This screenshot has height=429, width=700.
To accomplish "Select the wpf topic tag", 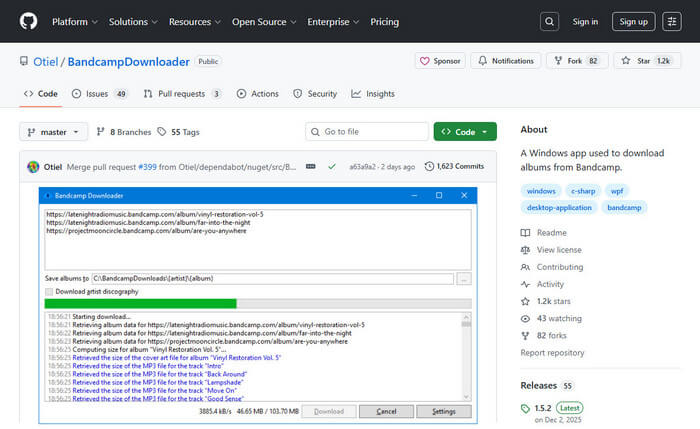I will tap(617, 191).
